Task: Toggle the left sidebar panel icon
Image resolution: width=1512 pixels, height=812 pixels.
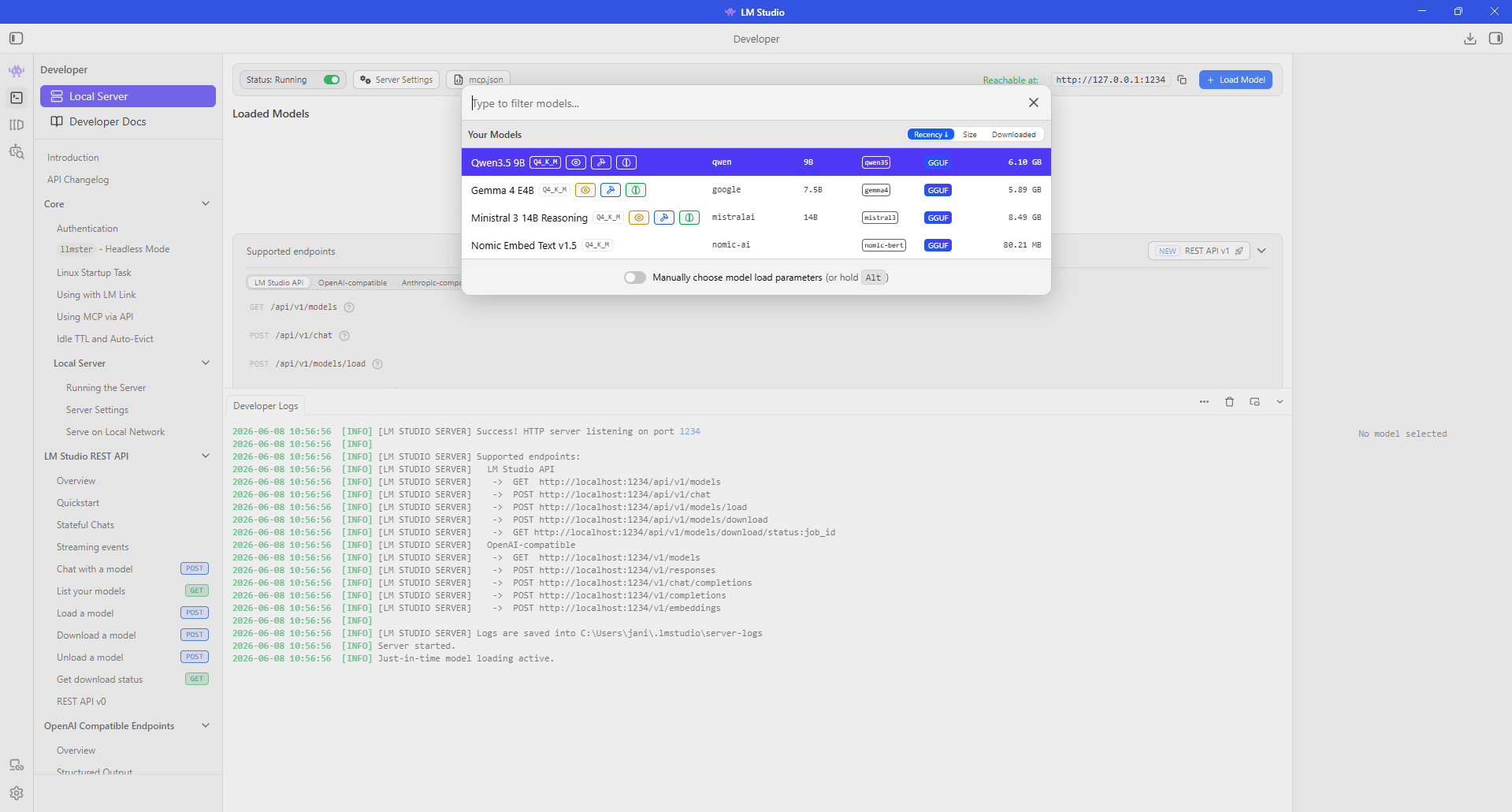Action: [17, 39]
